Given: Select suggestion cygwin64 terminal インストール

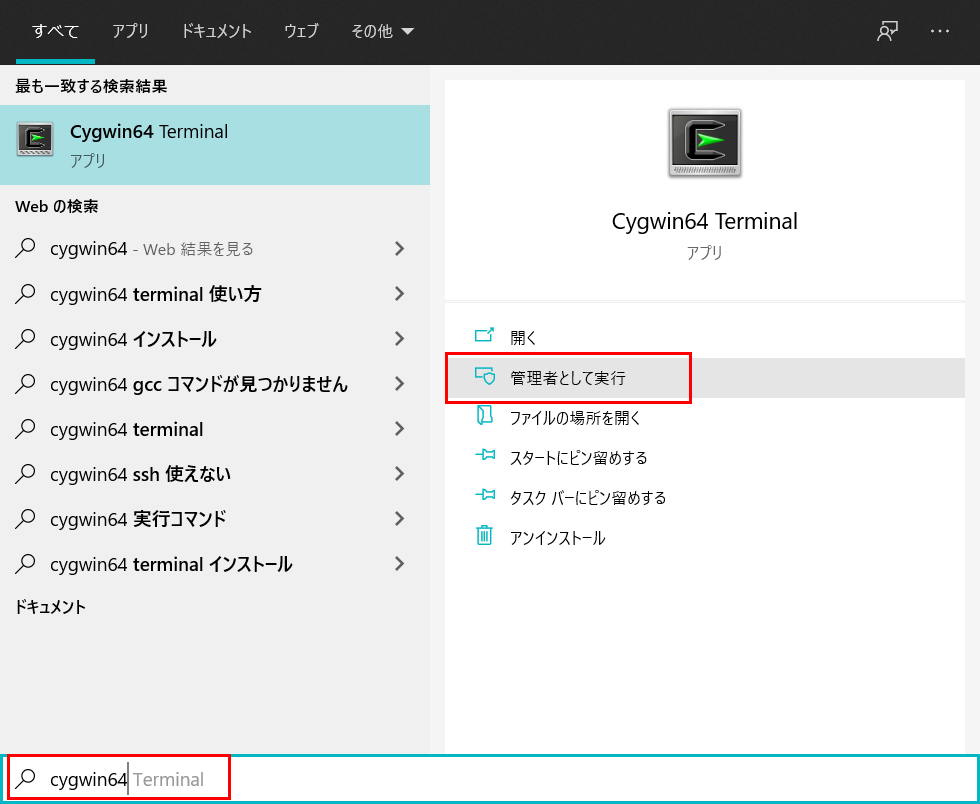Looking at the screenshot, I should click(215, 564).
